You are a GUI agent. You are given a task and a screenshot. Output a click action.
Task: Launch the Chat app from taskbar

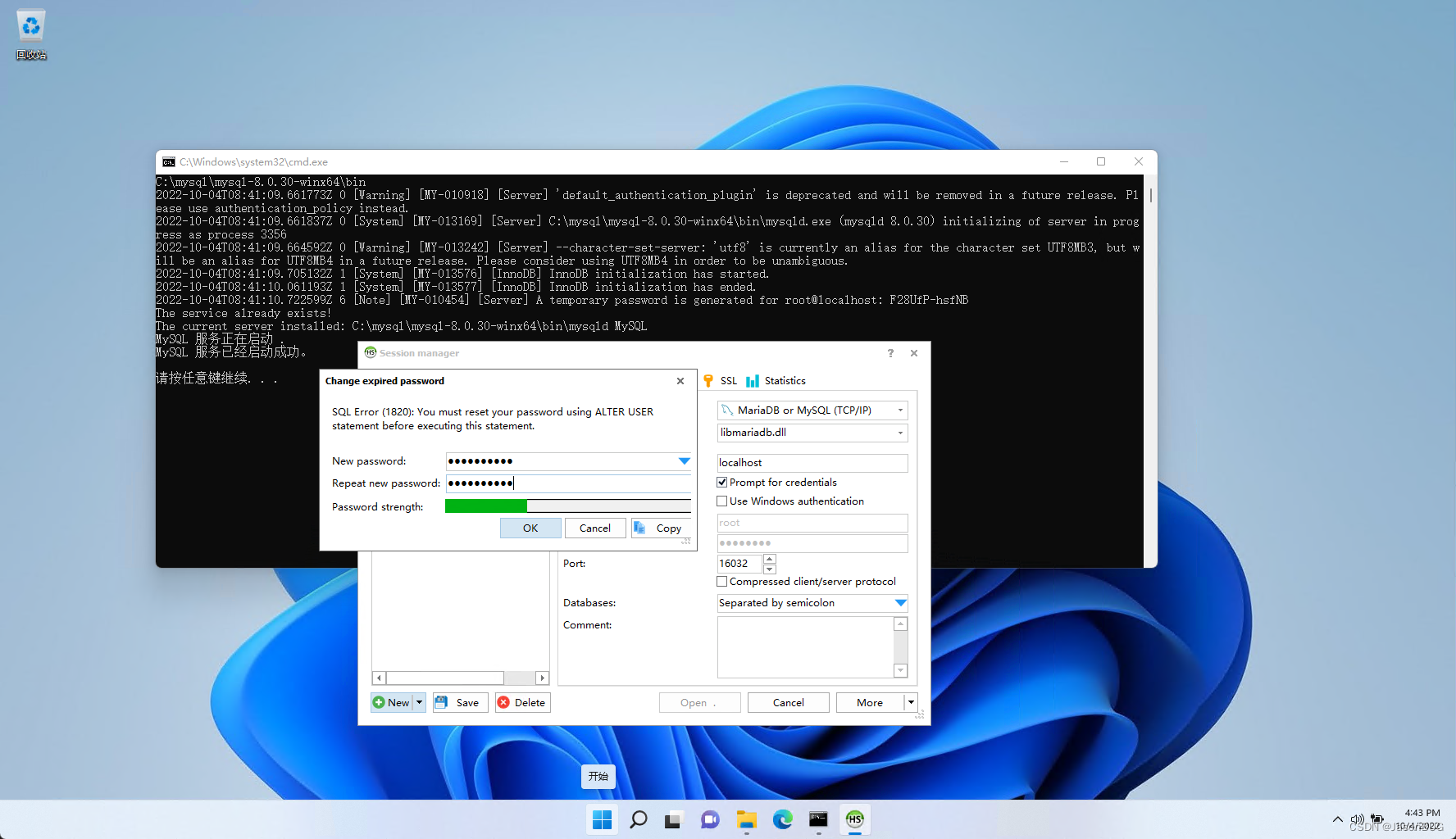pos(710,819)
